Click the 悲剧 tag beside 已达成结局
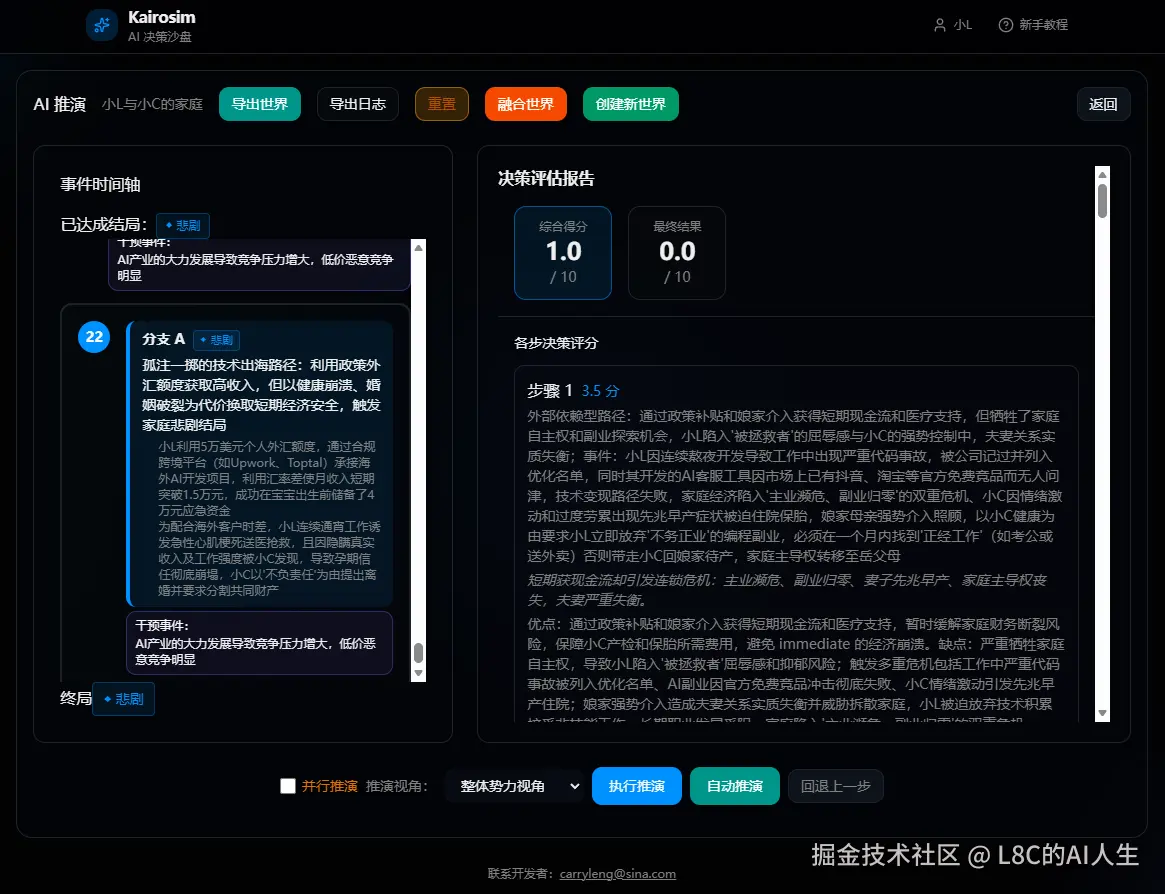Screen dimensions: 1165x894 [183, 225]
